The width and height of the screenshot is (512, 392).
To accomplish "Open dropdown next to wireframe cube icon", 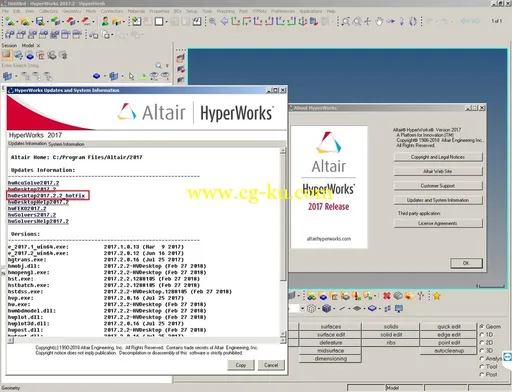I will [319, 309].
